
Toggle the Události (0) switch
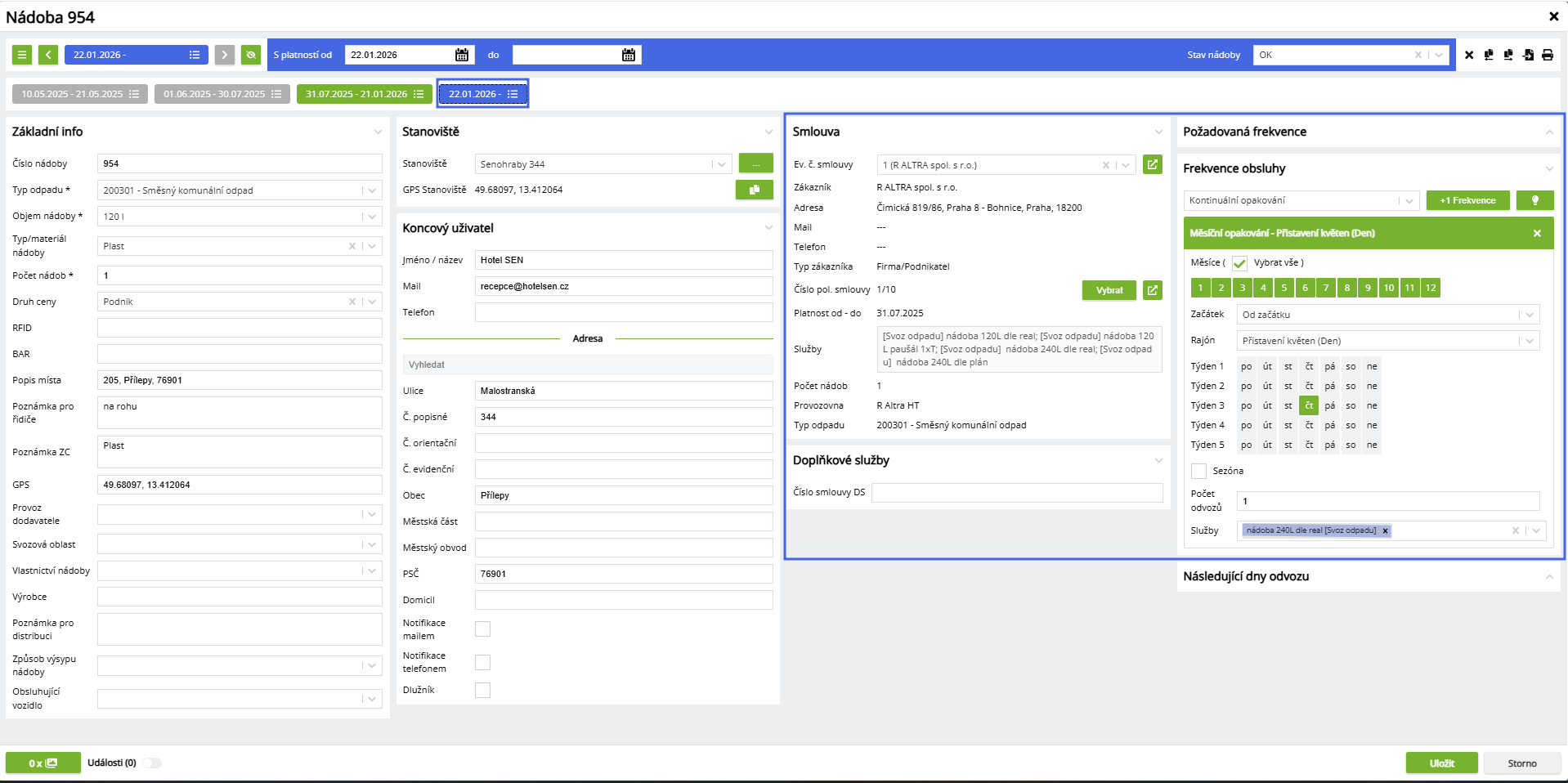pos(152,763)
